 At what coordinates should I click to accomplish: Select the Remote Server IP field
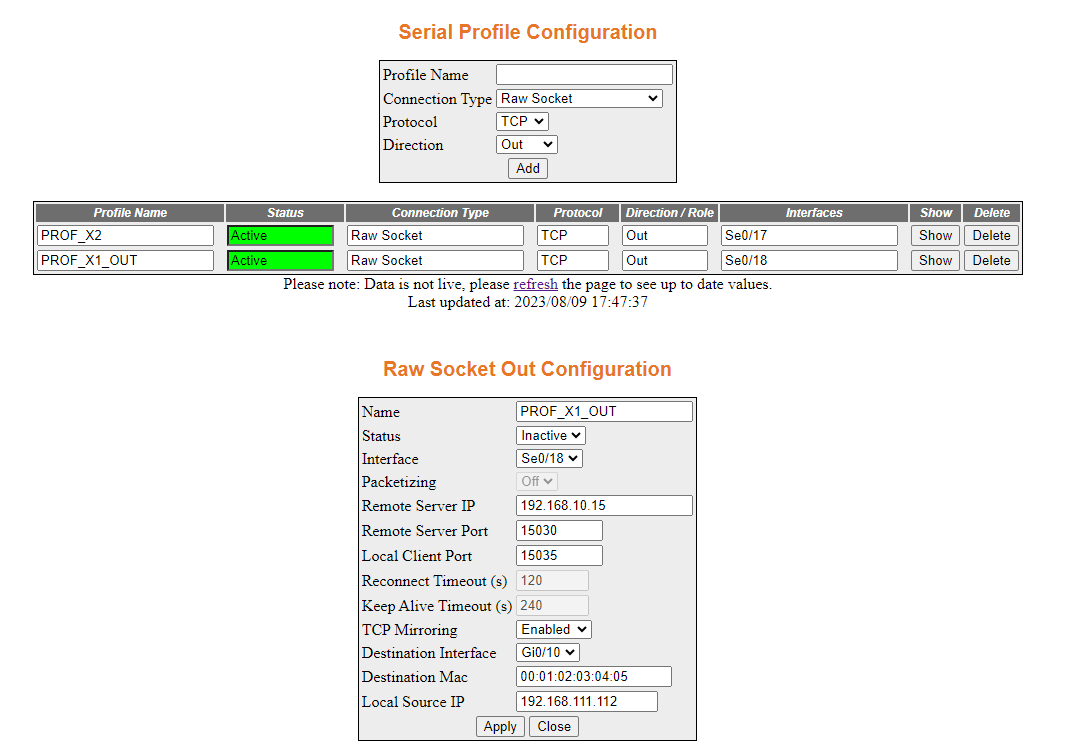point(603,505)
